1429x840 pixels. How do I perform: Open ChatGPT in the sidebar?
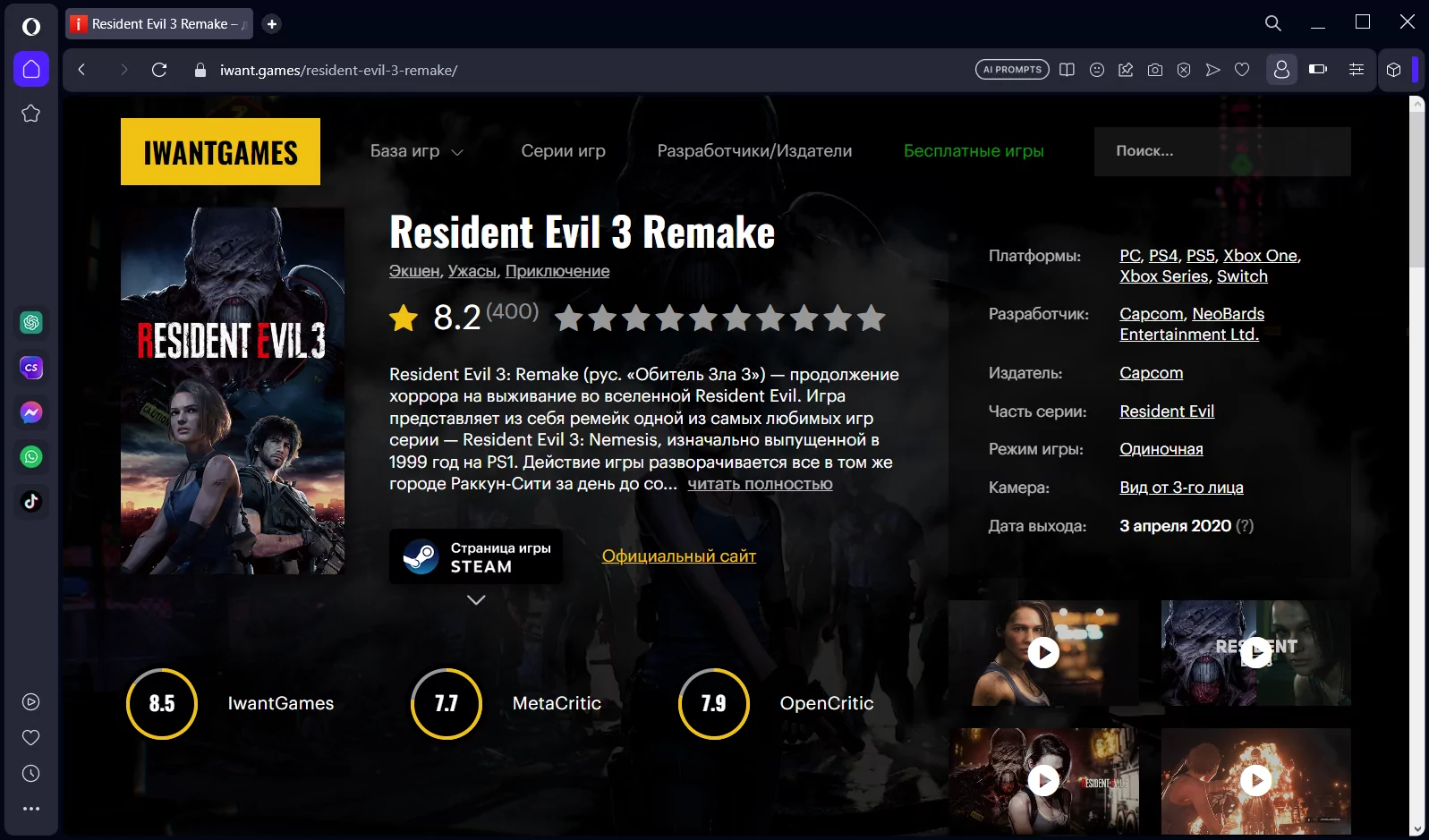[x=31, y=322]
